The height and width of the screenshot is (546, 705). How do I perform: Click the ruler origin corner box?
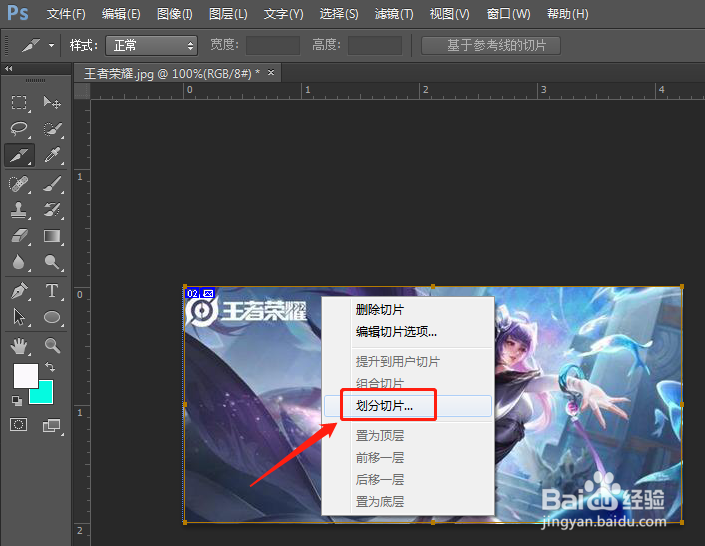click(x=82, y=91)
